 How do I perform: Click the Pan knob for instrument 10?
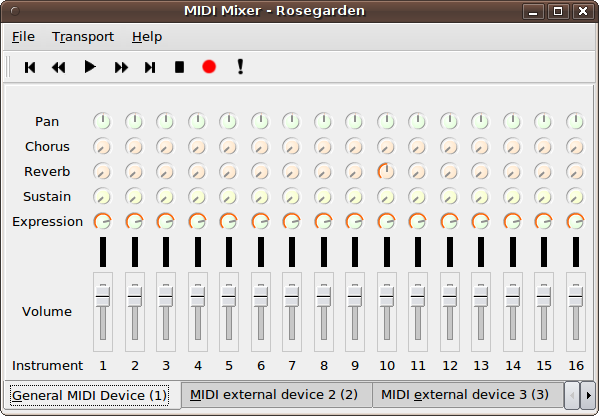pos(387,121)
